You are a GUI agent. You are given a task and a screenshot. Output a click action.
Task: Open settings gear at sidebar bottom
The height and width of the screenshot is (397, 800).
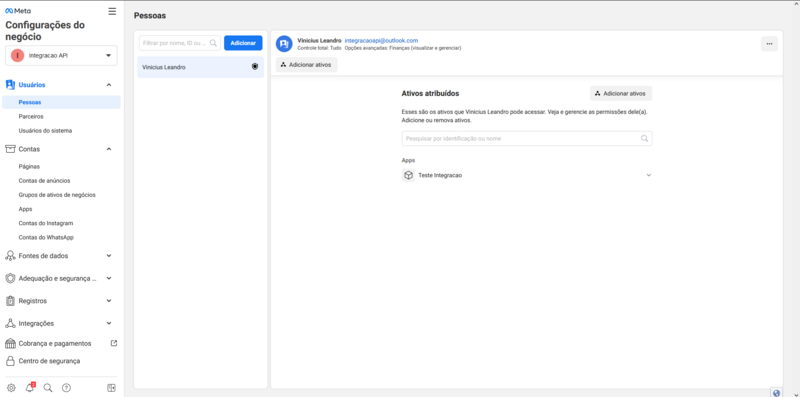[11, 388]
